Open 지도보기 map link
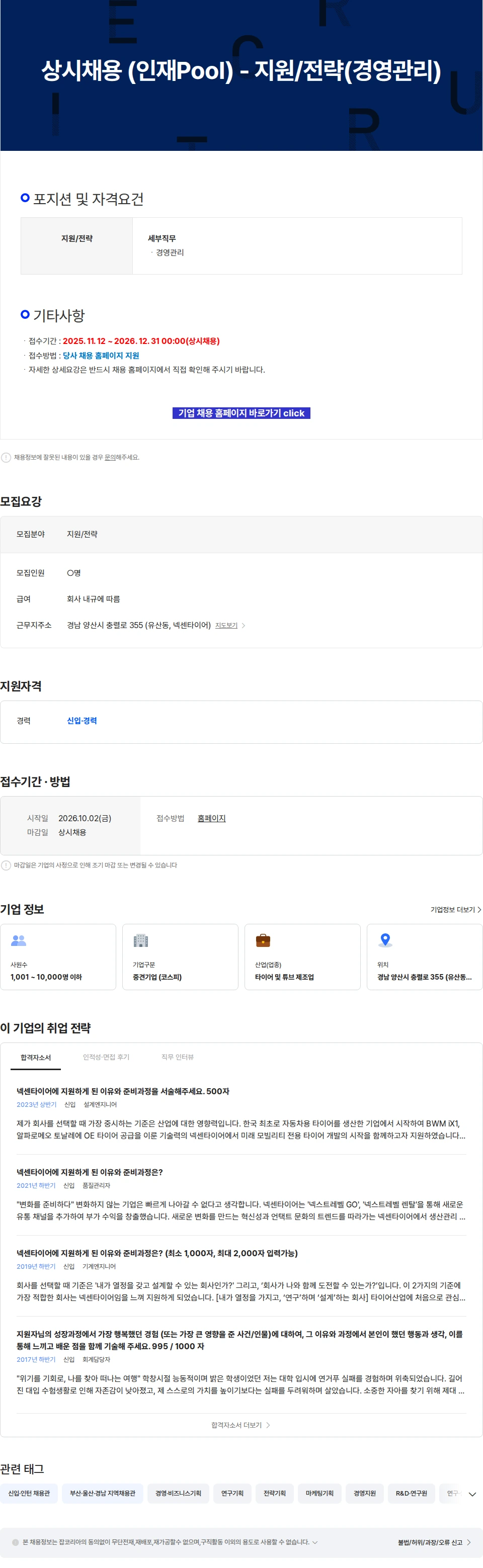The width and height of the screenshot is (483, 1568). click(226, 625)
